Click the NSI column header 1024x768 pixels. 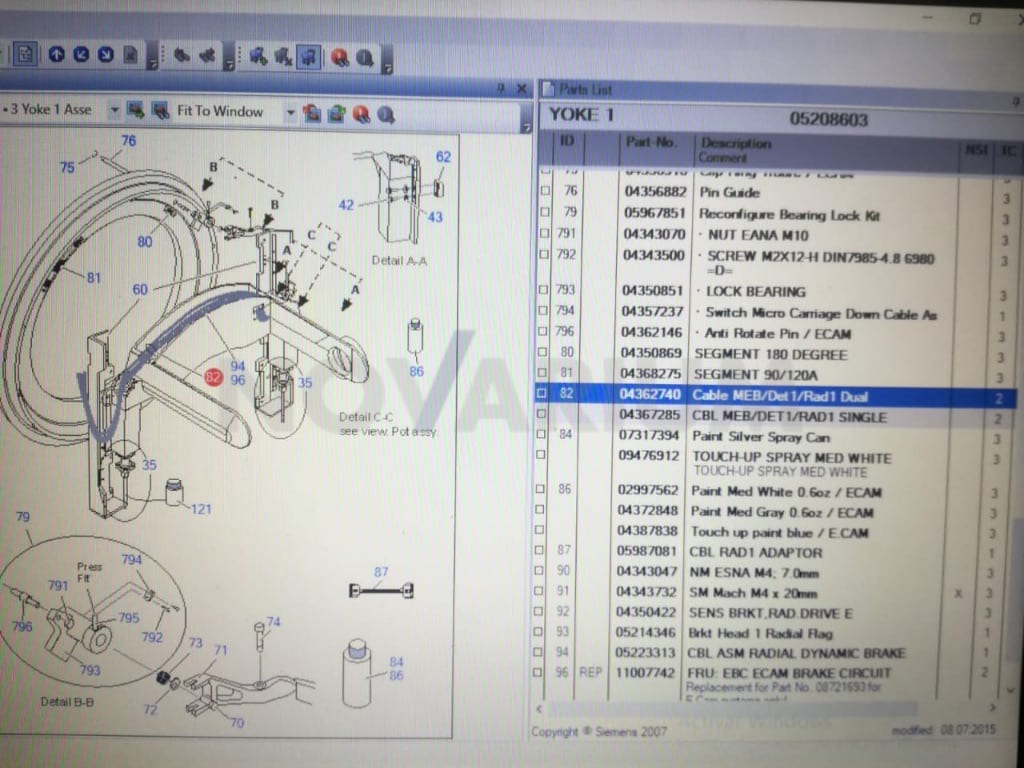(976, 151)
